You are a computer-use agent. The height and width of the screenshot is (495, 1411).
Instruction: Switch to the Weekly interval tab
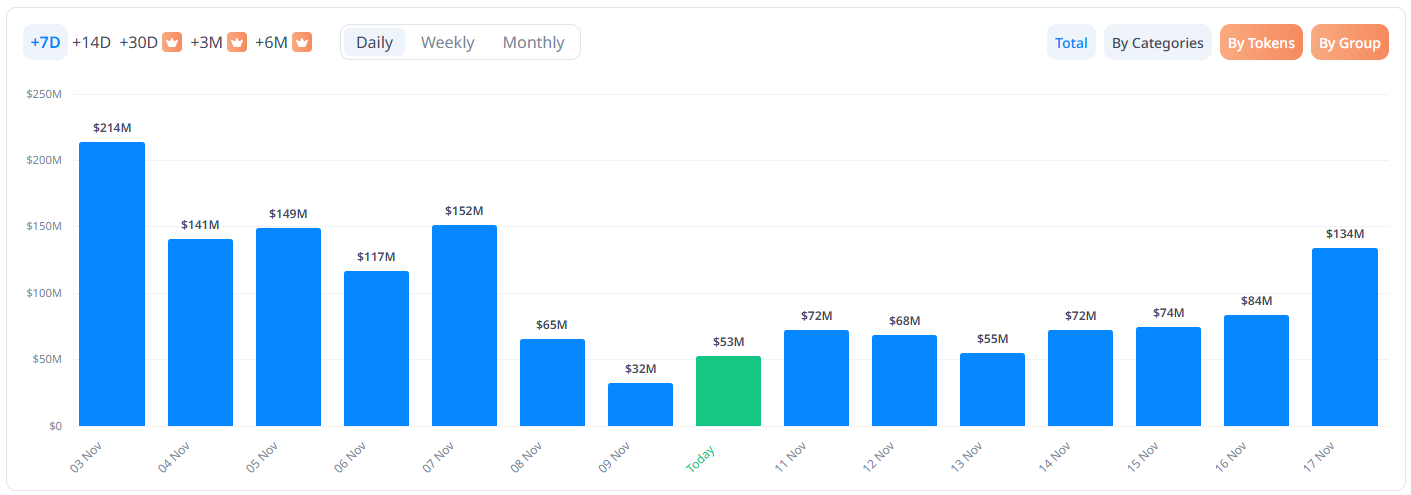click(447, 43)
